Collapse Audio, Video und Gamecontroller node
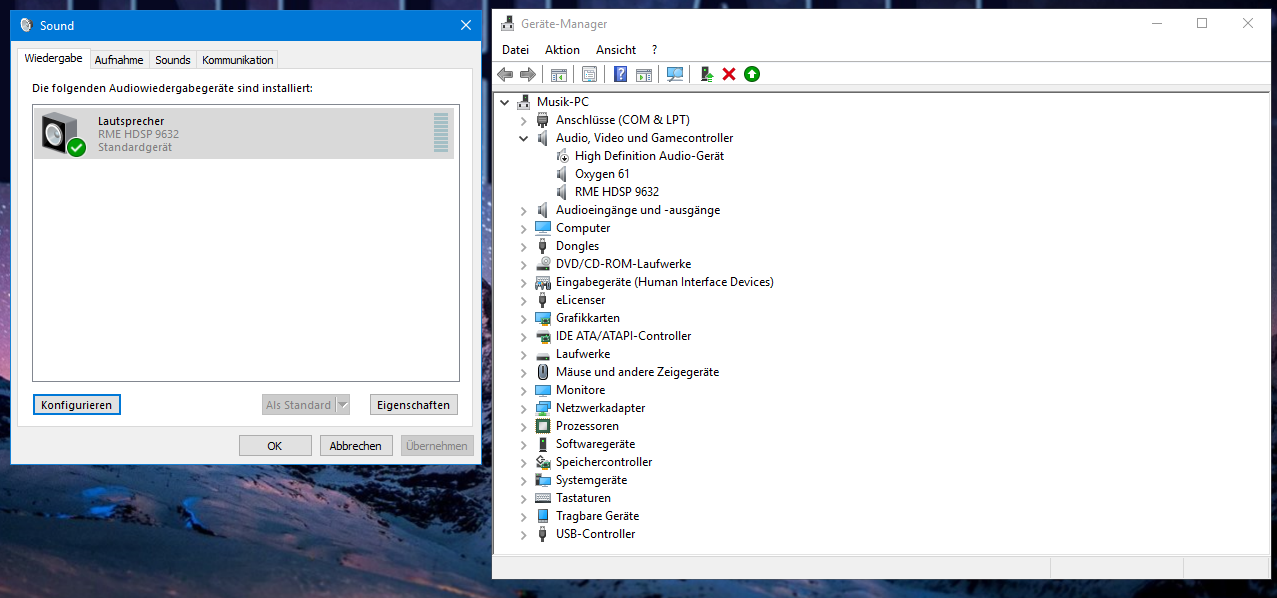 [523, 138]
